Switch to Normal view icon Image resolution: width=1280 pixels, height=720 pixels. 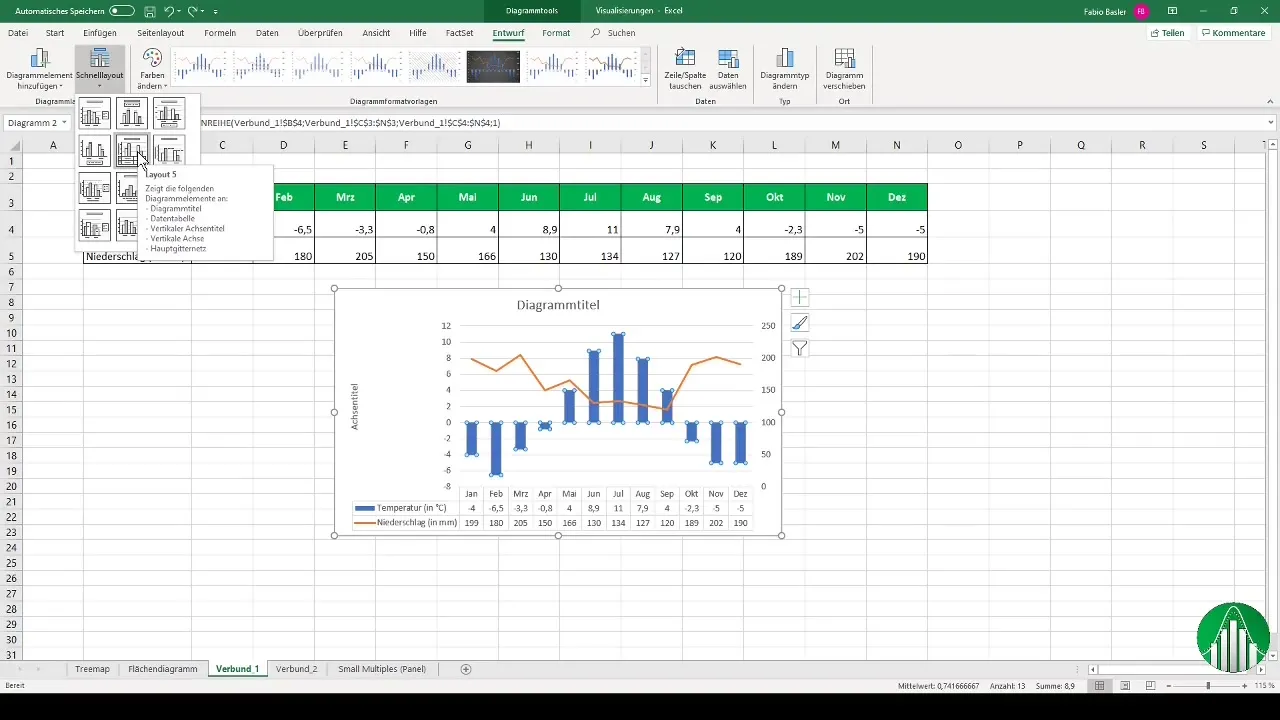[1100, 686]
